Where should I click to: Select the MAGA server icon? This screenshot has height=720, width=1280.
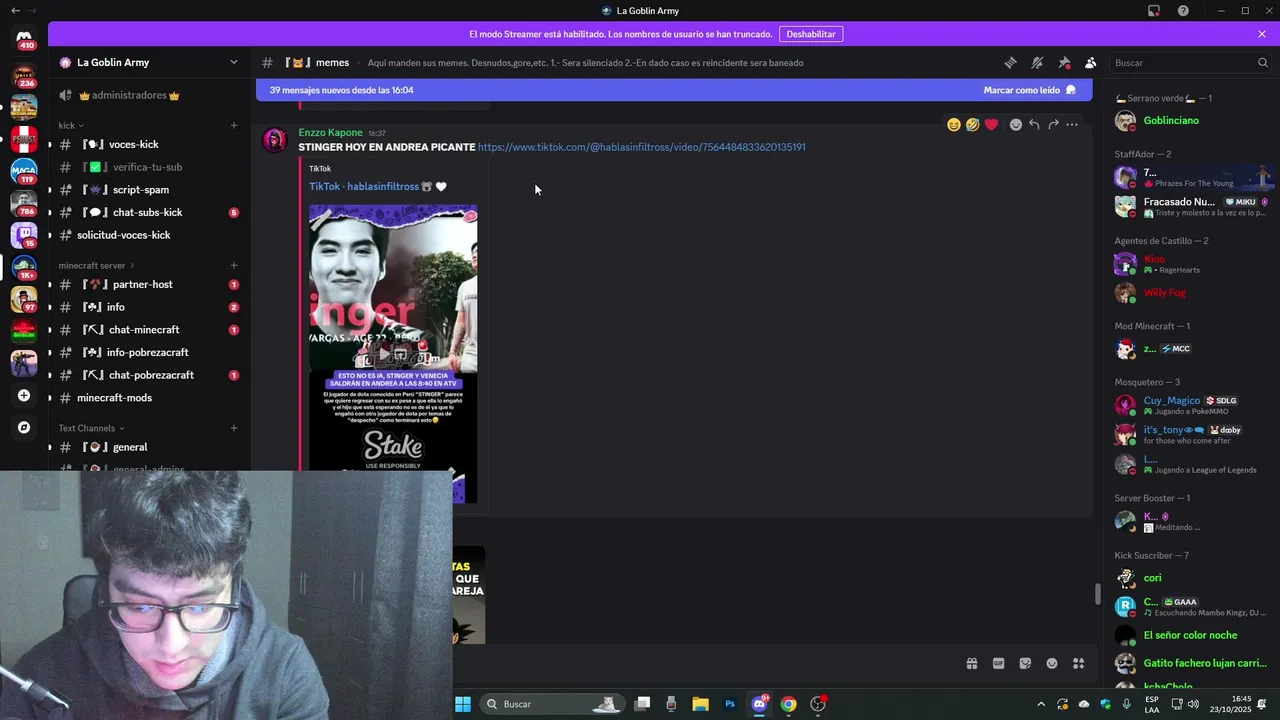(x=24, y=171)
